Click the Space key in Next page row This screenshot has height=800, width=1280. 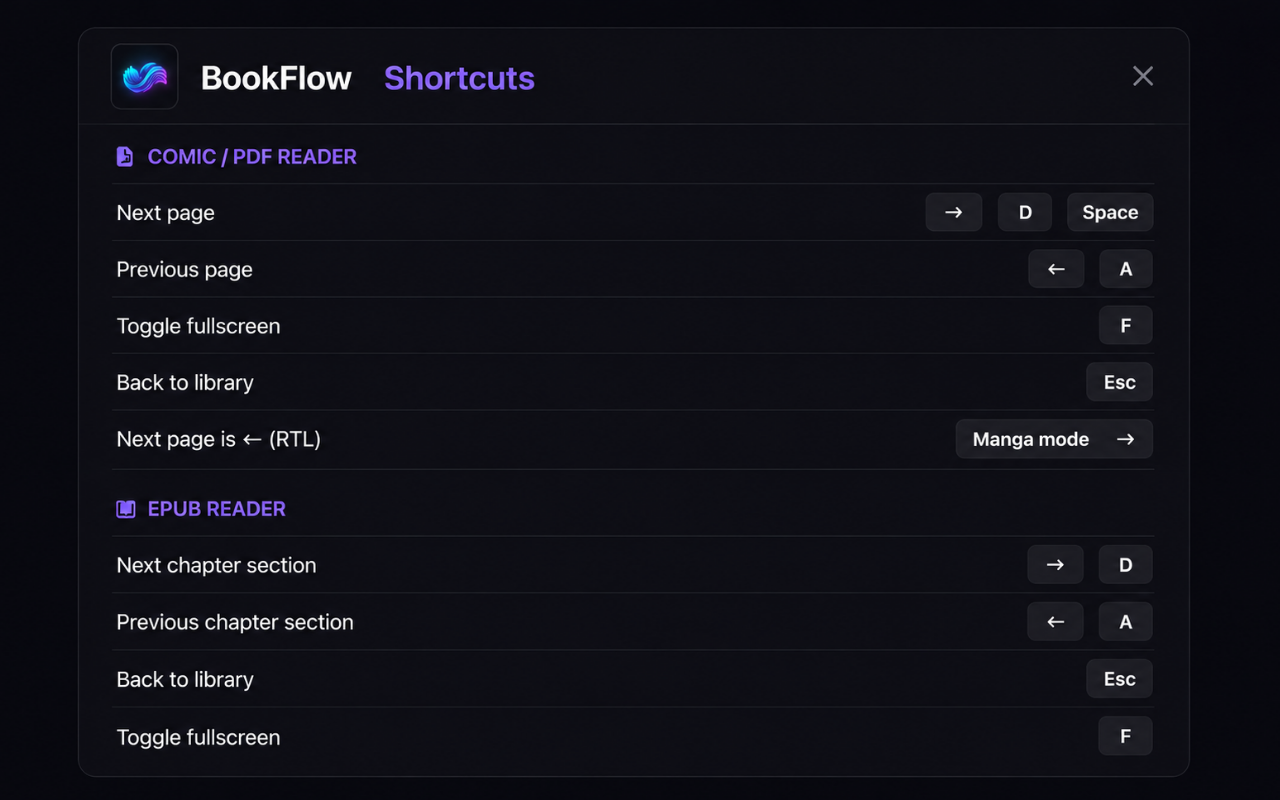click(x=1110, y=212)
